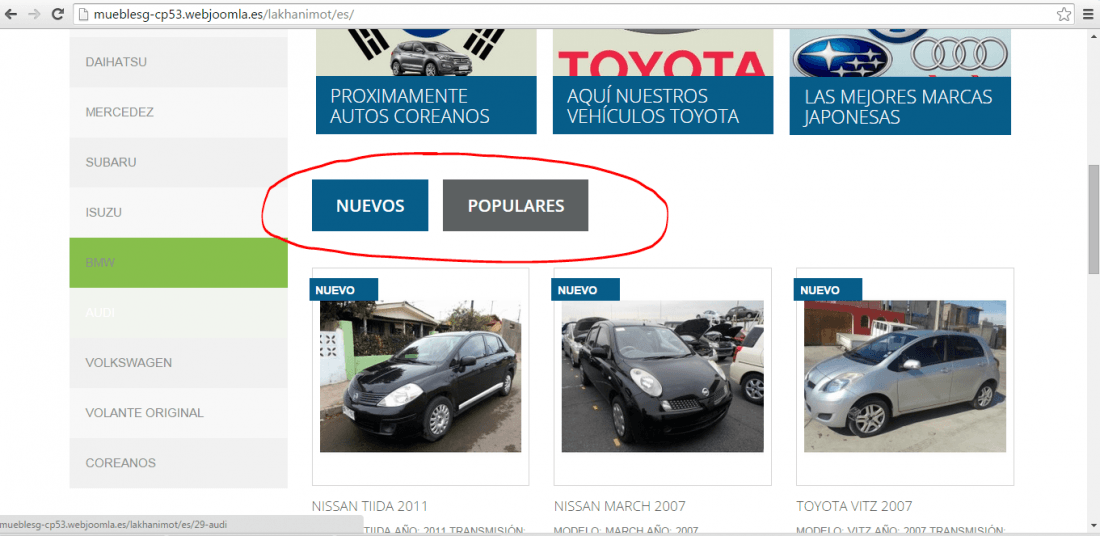
Task: Open Aquí Nuestros Vehículos Toyota banner
Action: [x=663, y=105]
